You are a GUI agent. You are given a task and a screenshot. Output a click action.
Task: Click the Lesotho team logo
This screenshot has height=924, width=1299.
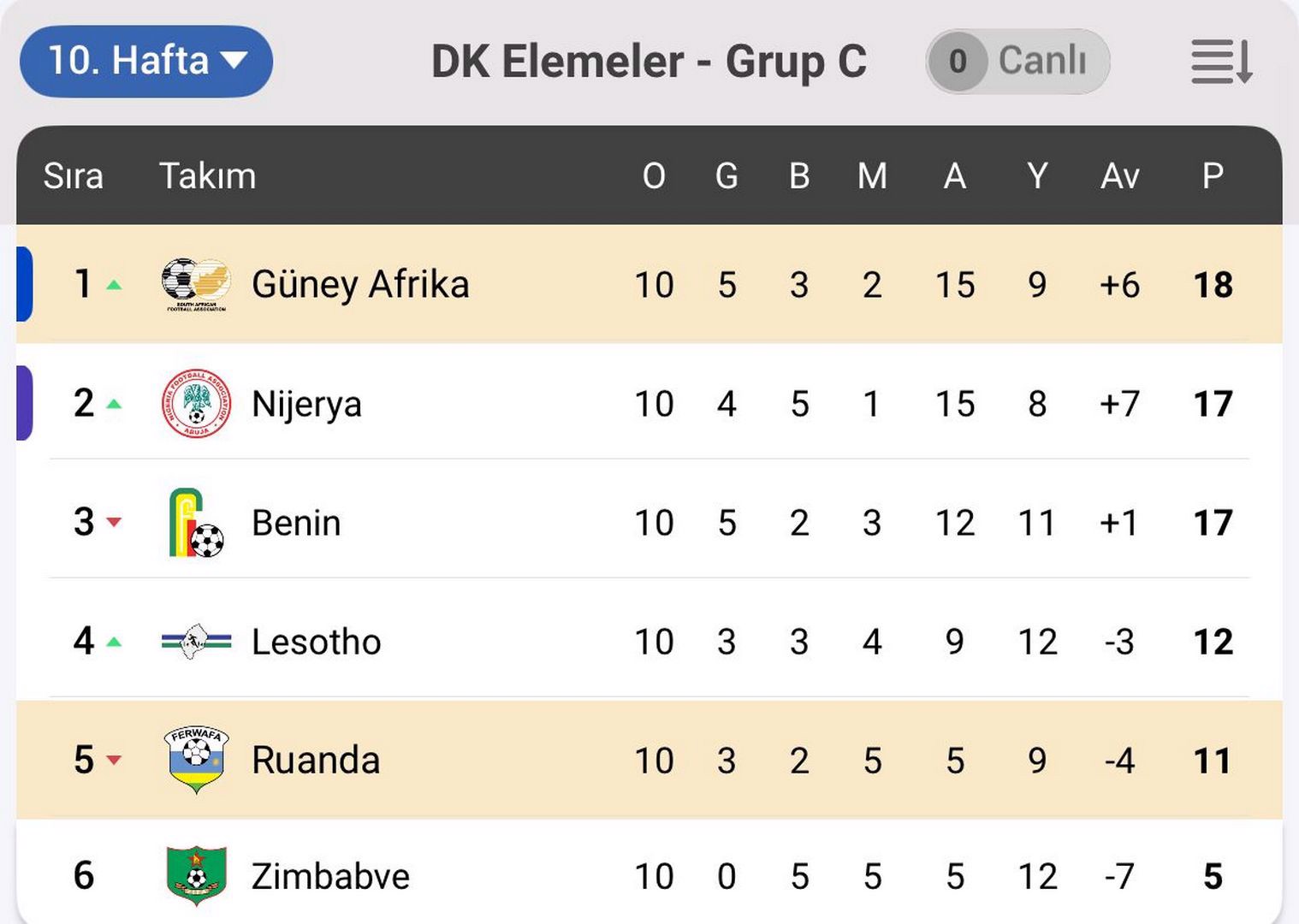point(196,642)
